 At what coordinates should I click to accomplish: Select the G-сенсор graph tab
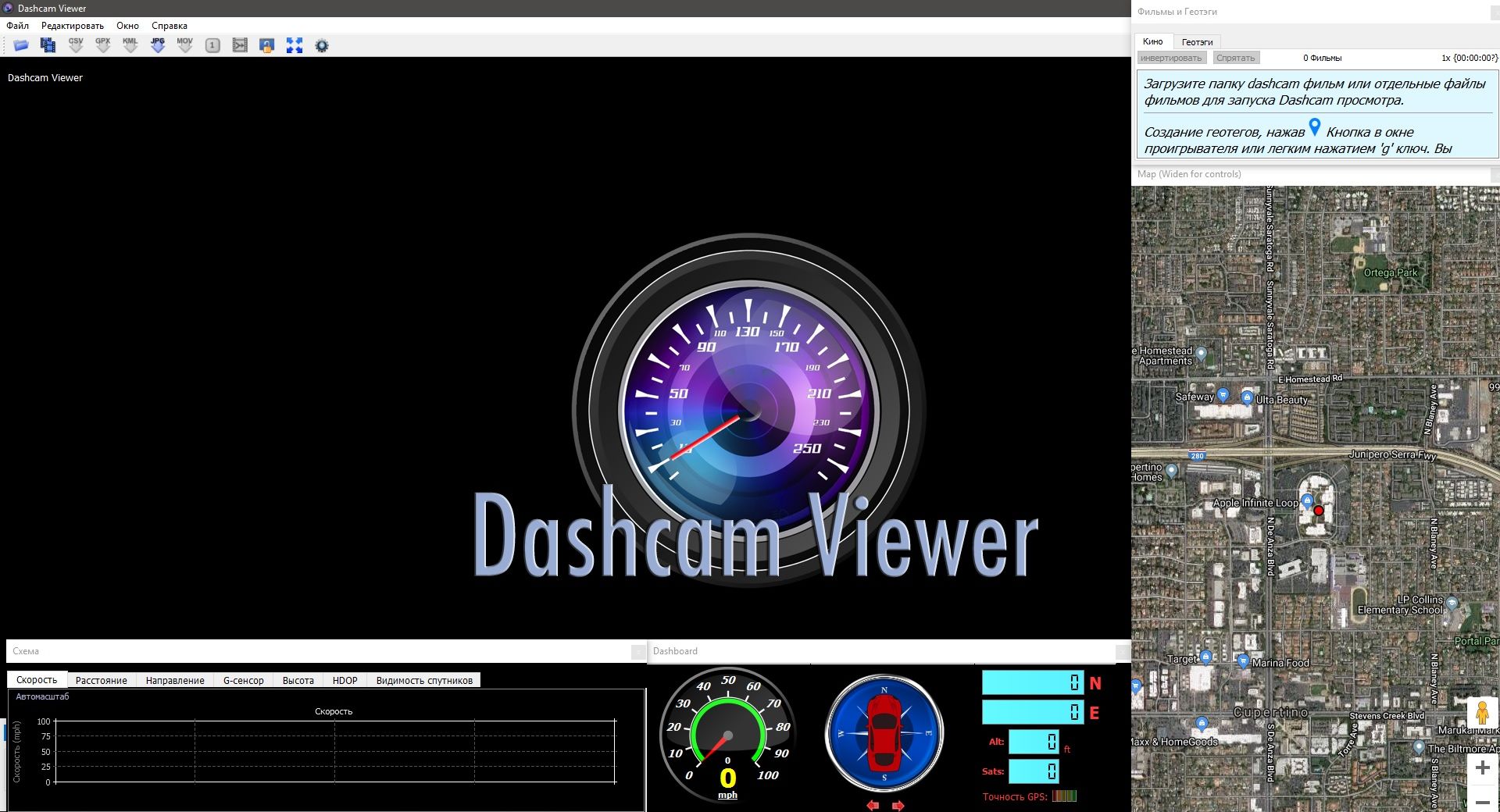[244, 681]
